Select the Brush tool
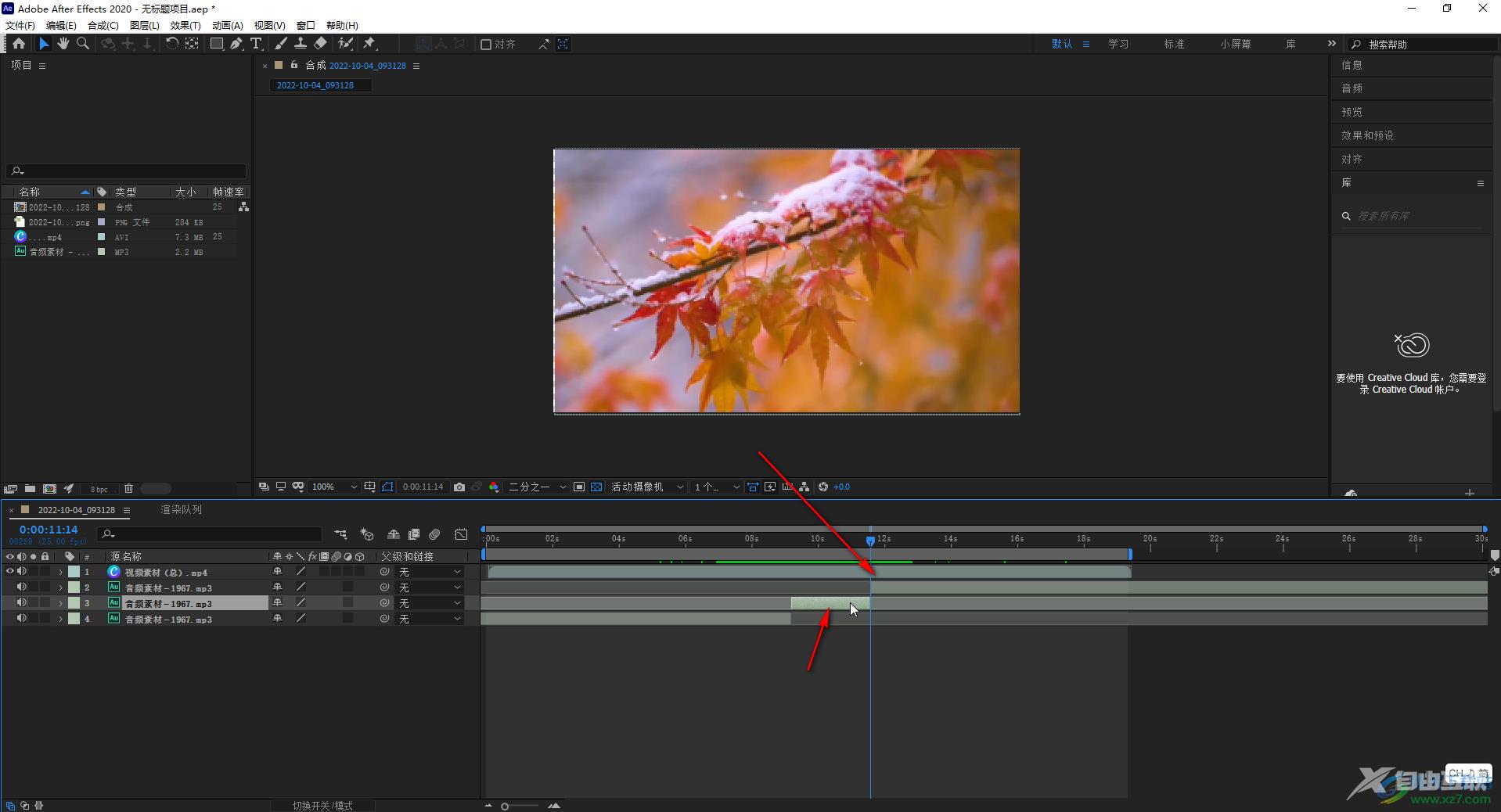 click(281, 44)
